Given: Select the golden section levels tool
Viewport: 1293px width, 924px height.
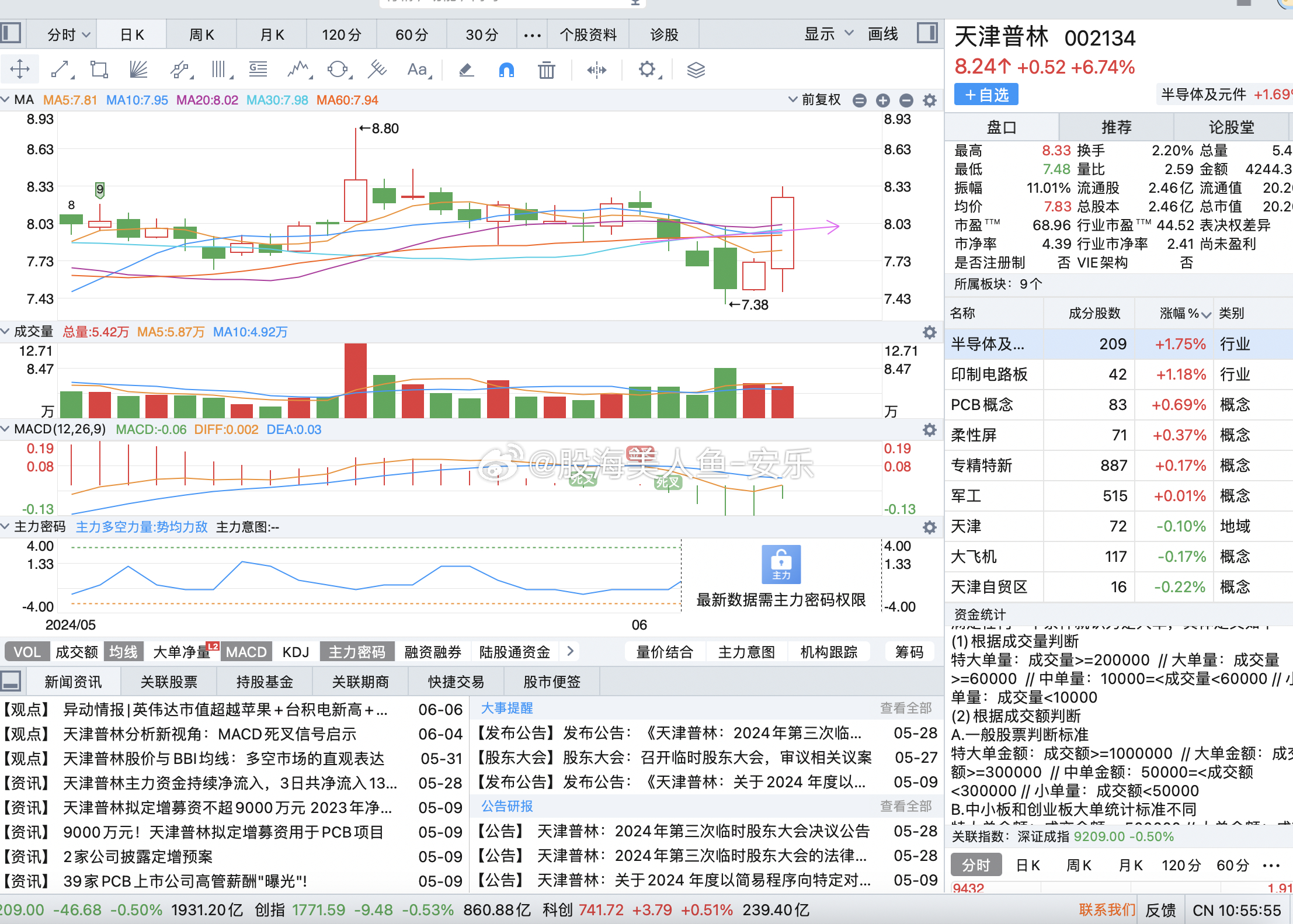Looking at the screenshot, I should (x=258, y=70).
